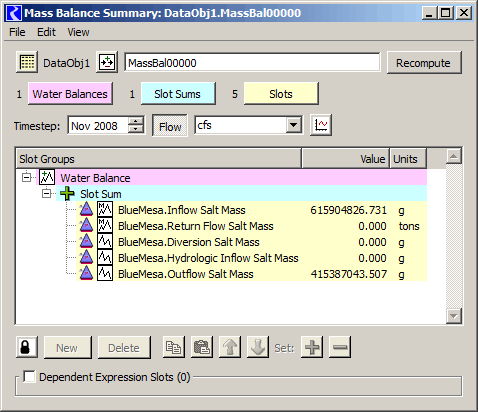Open the View menu

[78, 32]
